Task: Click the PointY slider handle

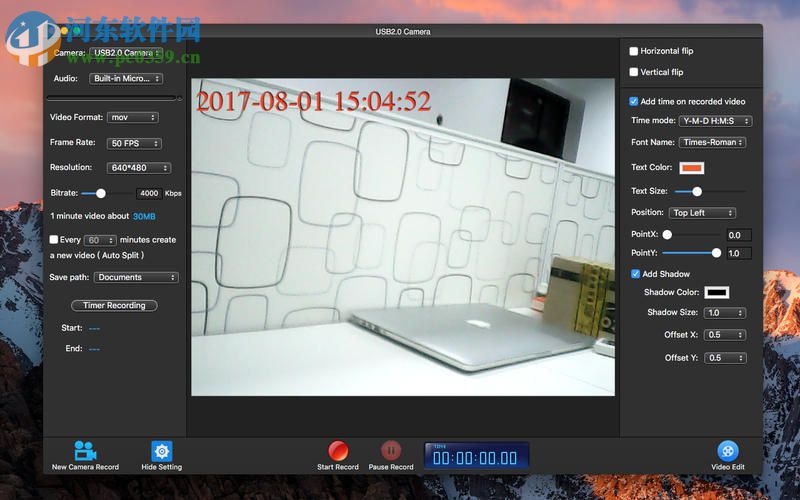Action: click(716, 253)
